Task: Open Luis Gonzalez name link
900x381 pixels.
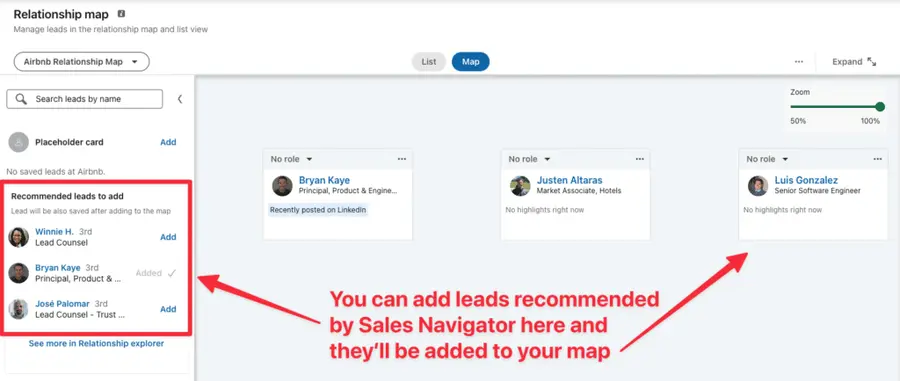Action: (806, 180)
